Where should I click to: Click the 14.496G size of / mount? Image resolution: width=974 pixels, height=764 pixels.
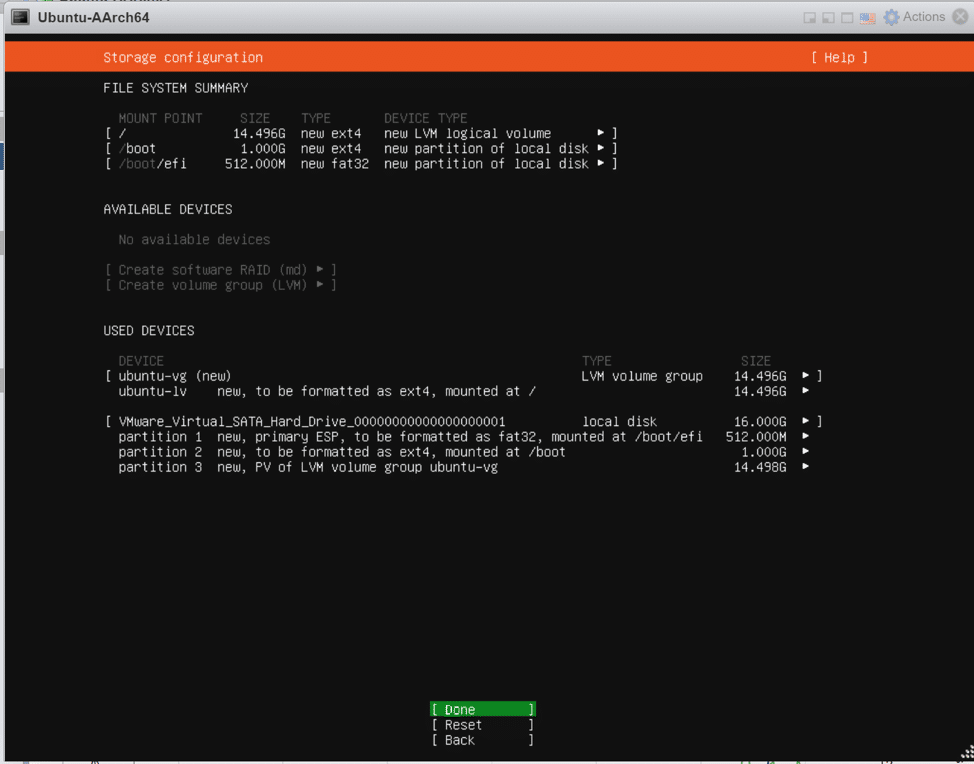click(259, 134)
